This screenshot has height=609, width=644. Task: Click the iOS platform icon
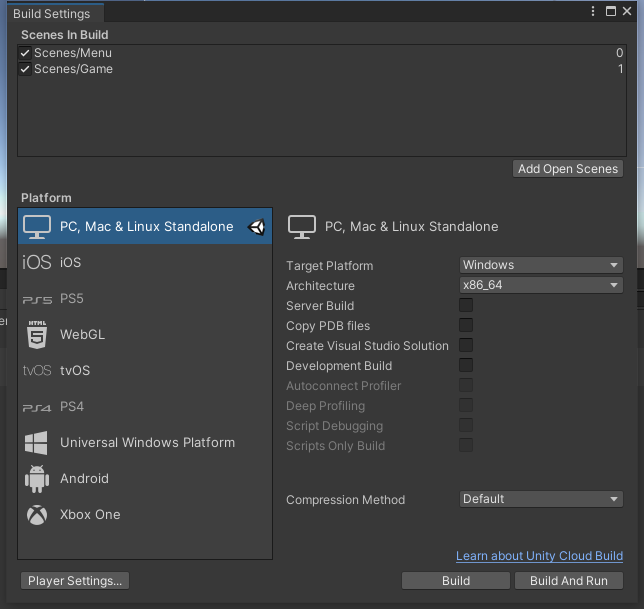tap(37, 262)
